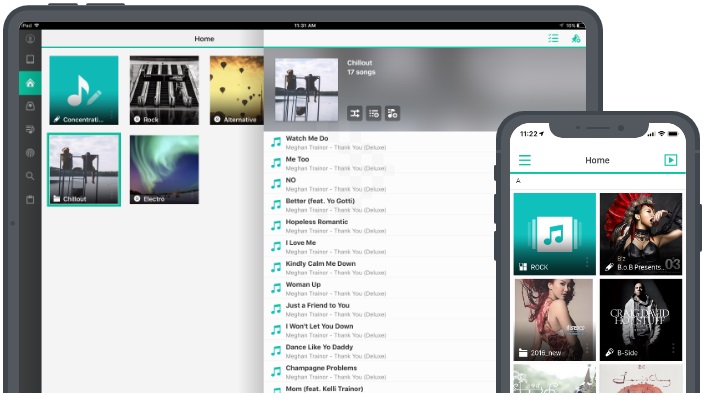Open the now-playing button on the iPhone
The width and height of the screenshot is (706, 395).
tap(670, 160)
